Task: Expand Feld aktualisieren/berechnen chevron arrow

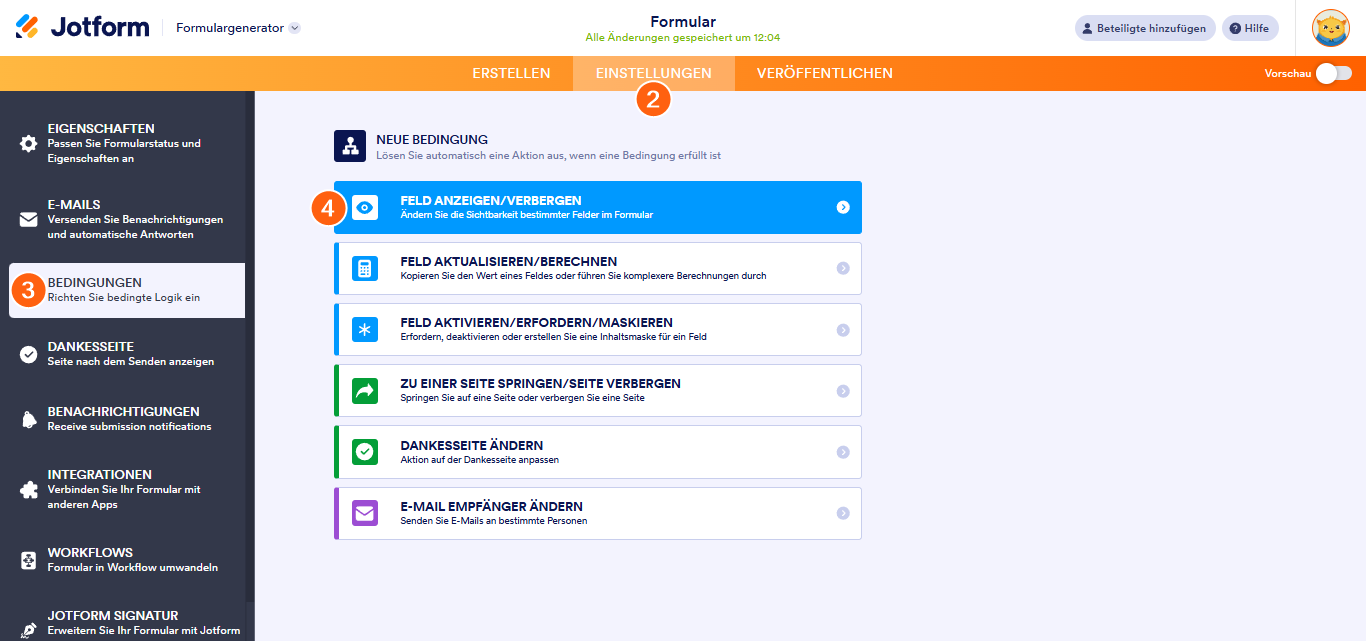Action: pos(843,268)
